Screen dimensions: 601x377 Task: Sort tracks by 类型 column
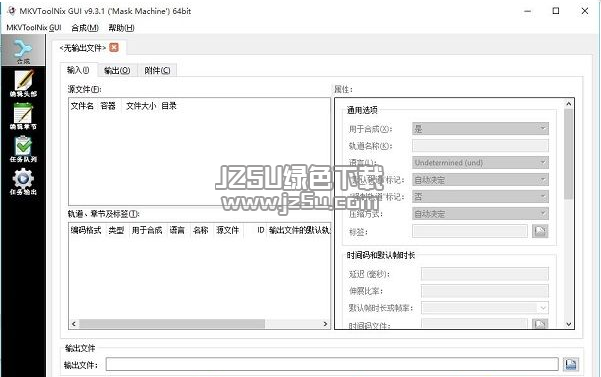coord(116,230)
